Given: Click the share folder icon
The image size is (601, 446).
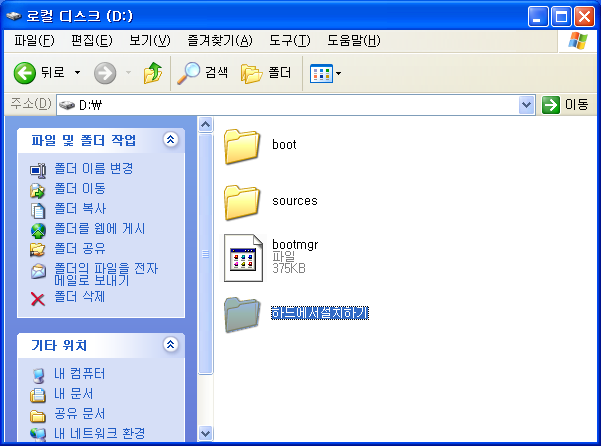Looking at the screenshot, I should tap(38, 250).
